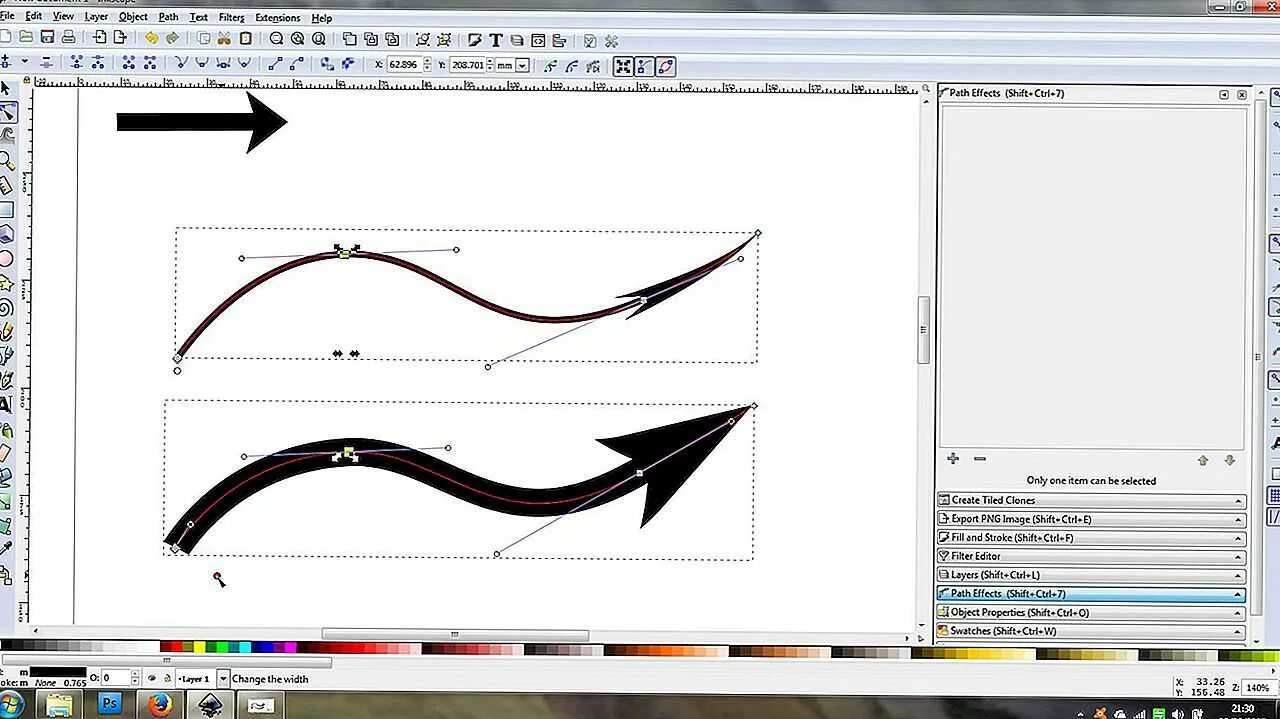
Task: Click the opacity O: input field
Action: (115, 678)
